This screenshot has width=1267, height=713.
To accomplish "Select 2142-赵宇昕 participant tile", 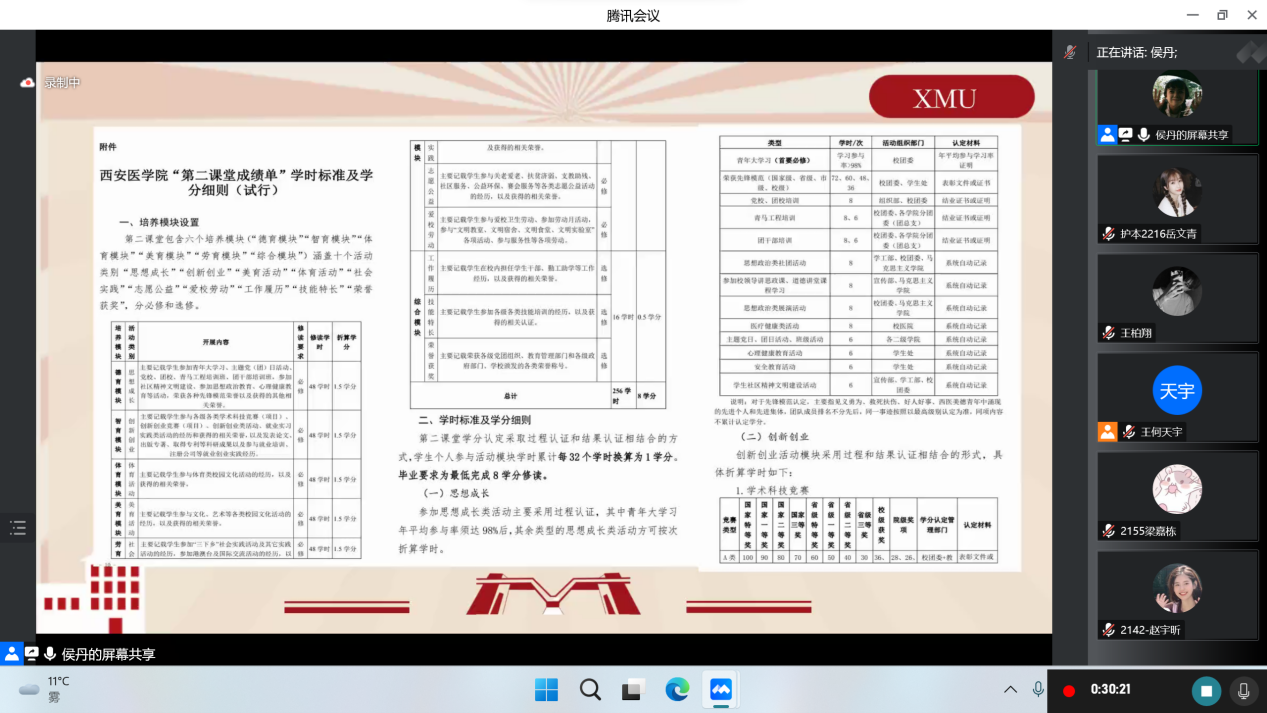I will coord(1177,595).
